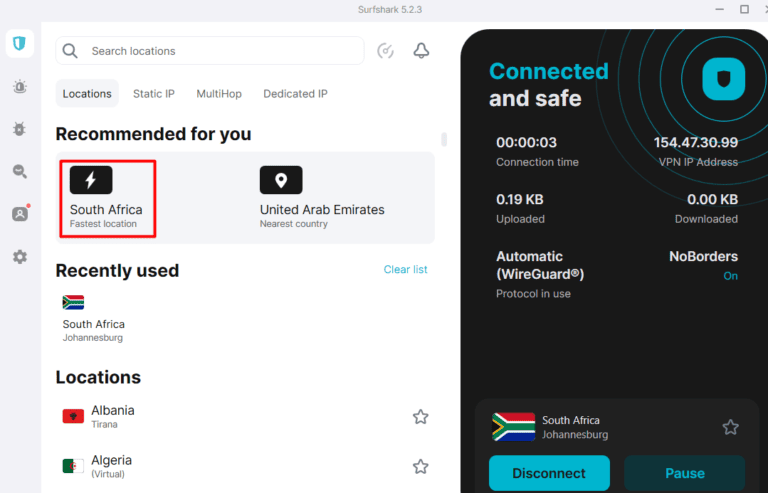Image resolution: width=768 pixels, height=493 pixels.
Task: Open the Search magnifier icon in sidebar
Action: [x=19, y=171]
